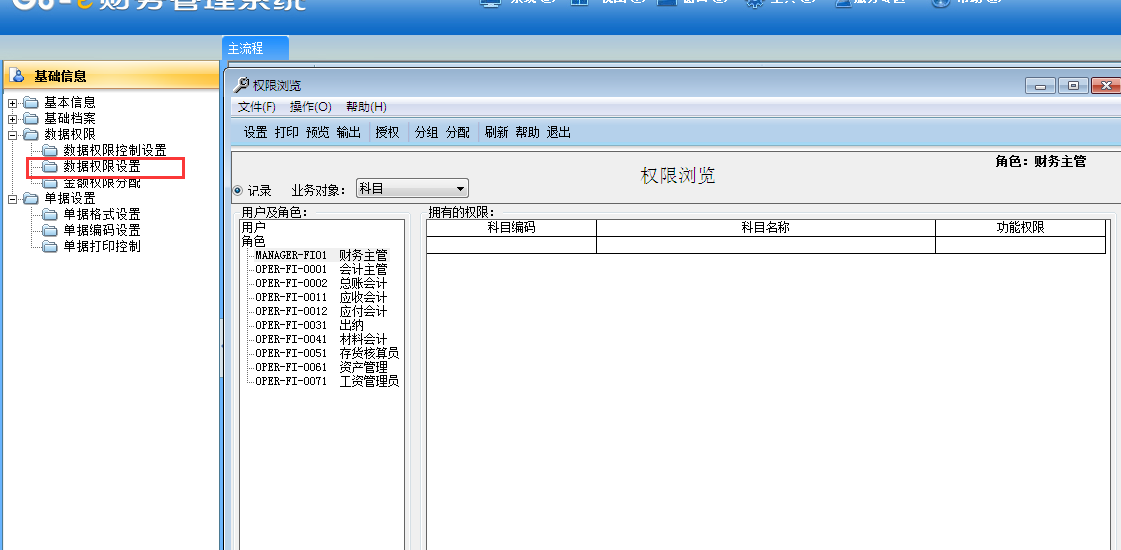
Task: Click the 科目名称 column header
Action: tap(765, 228)
